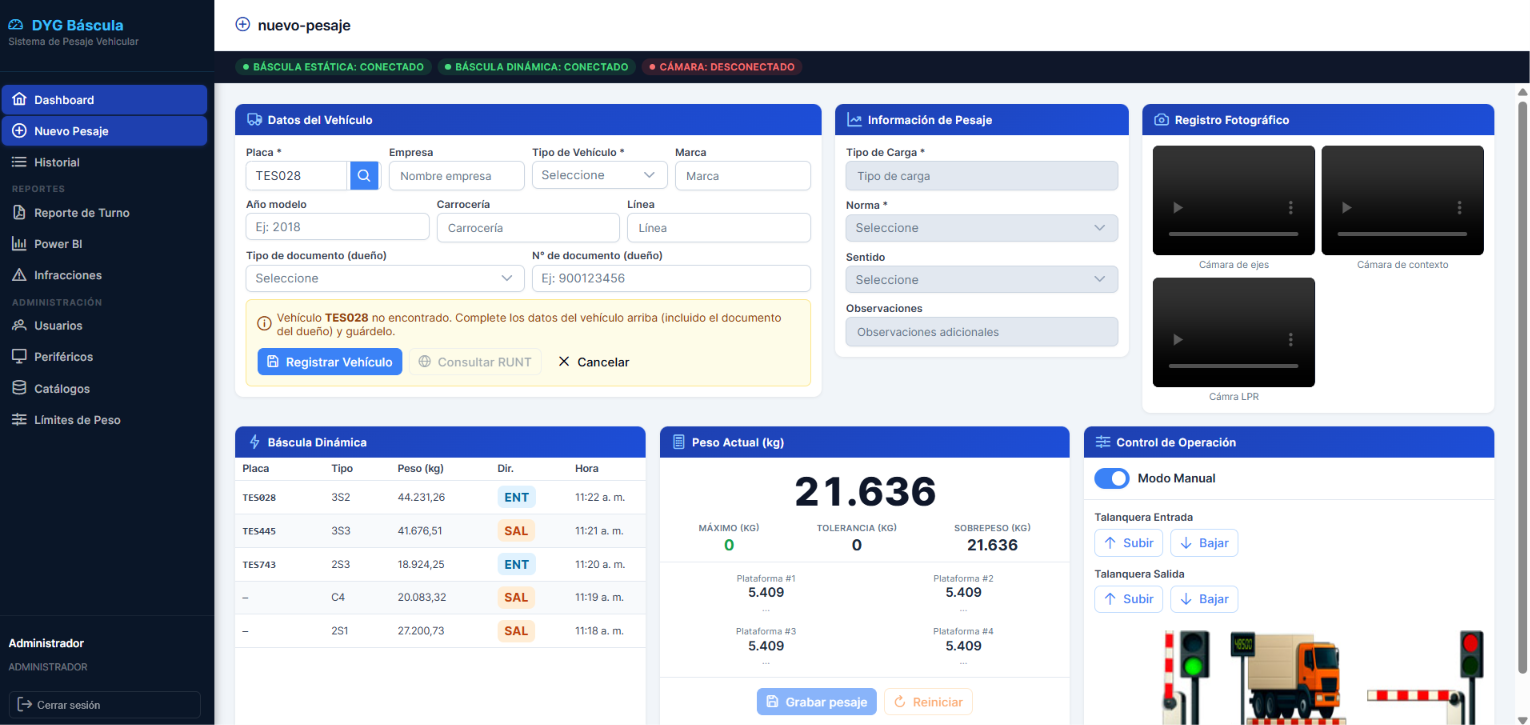Click the Placa input field with TES028
The width and height of the screenshot is (1530, 725).
click(x=297, y=176)
